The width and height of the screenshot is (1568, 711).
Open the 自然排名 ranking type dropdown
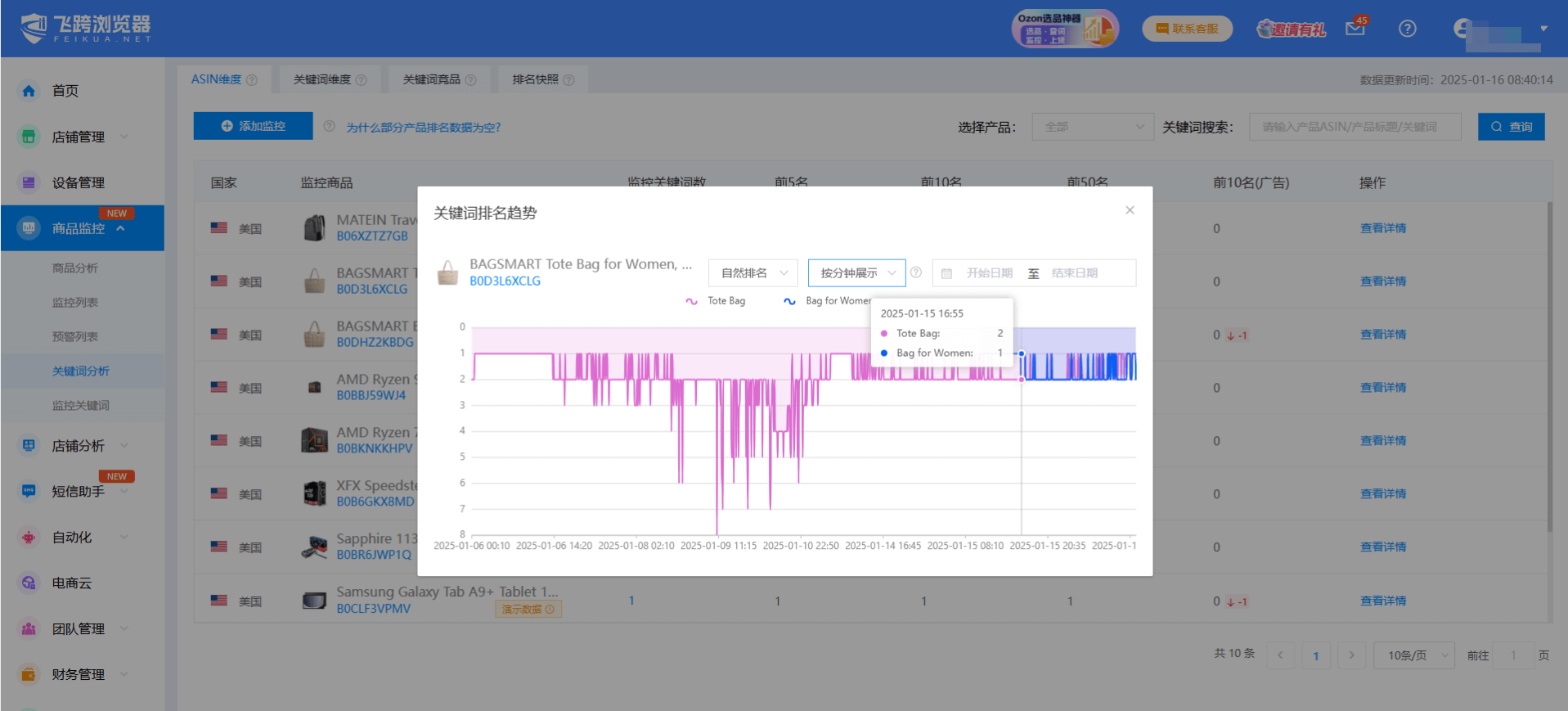pyautogui.click(x=753, y=273)
